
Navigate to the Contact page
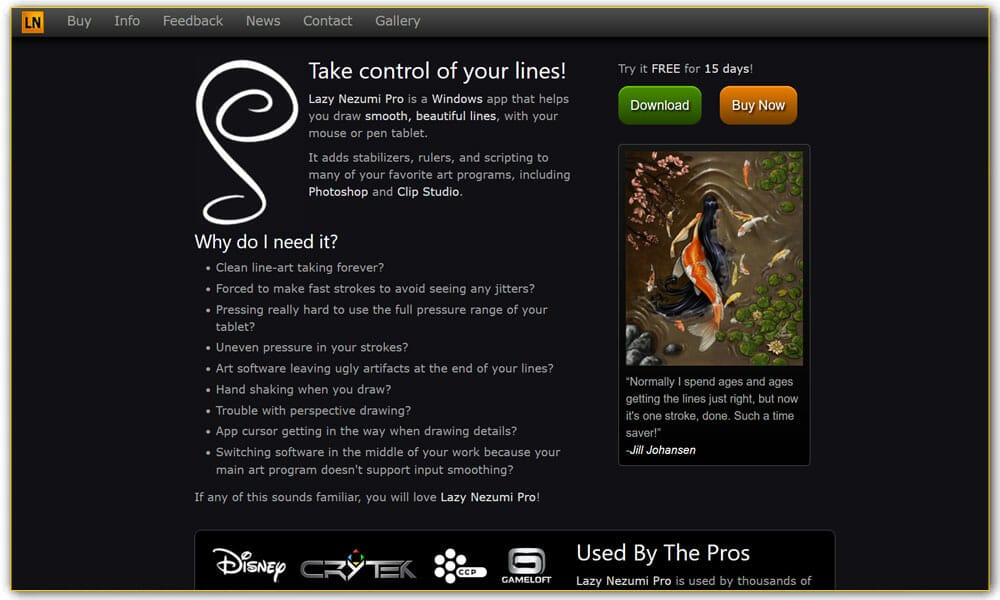327,21
